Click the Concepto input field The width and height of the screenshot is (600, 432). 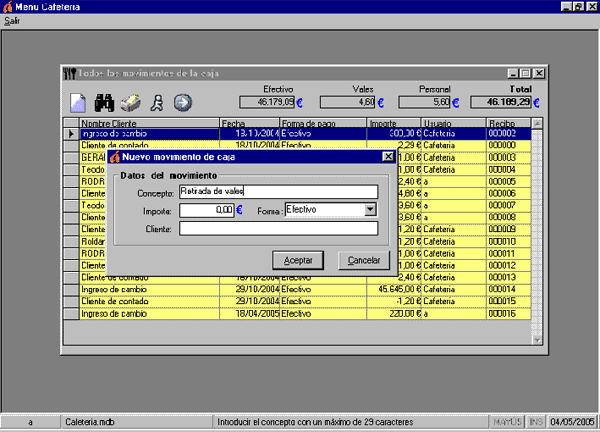click(x=279, y=191)
